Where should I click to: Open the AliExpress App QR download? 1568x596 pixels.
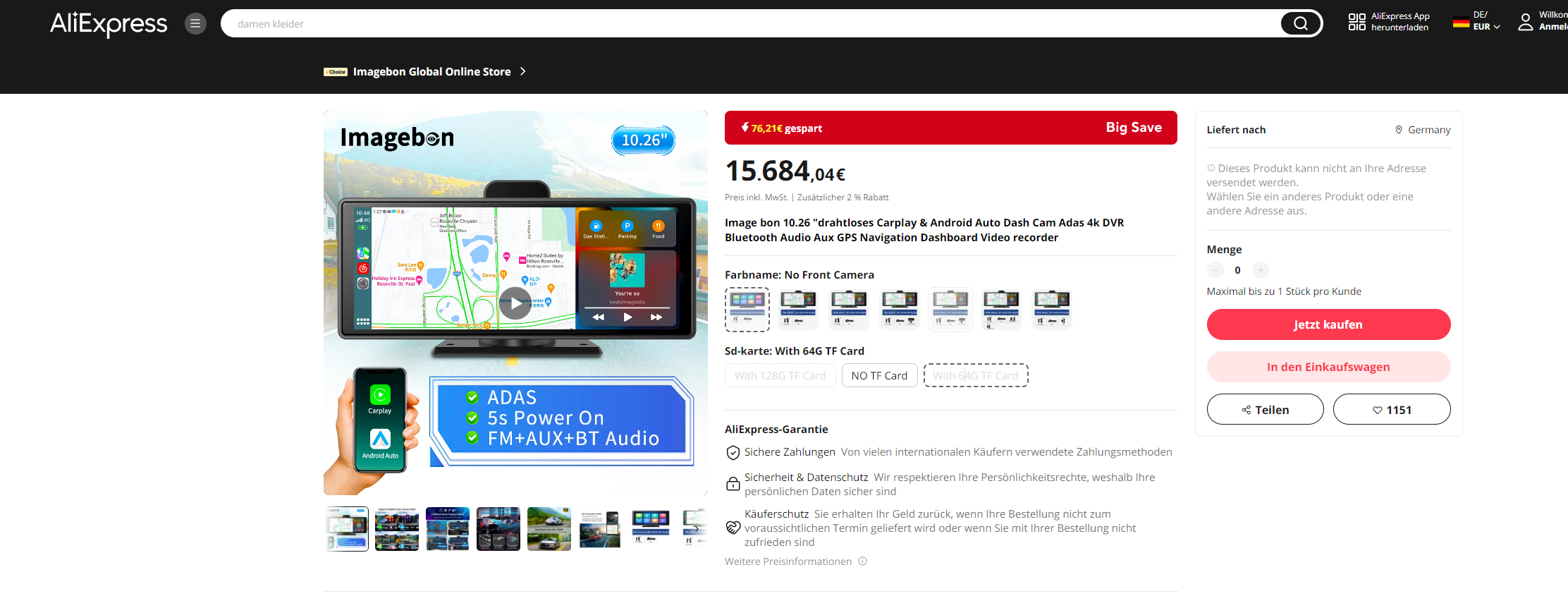(1356, 22)
